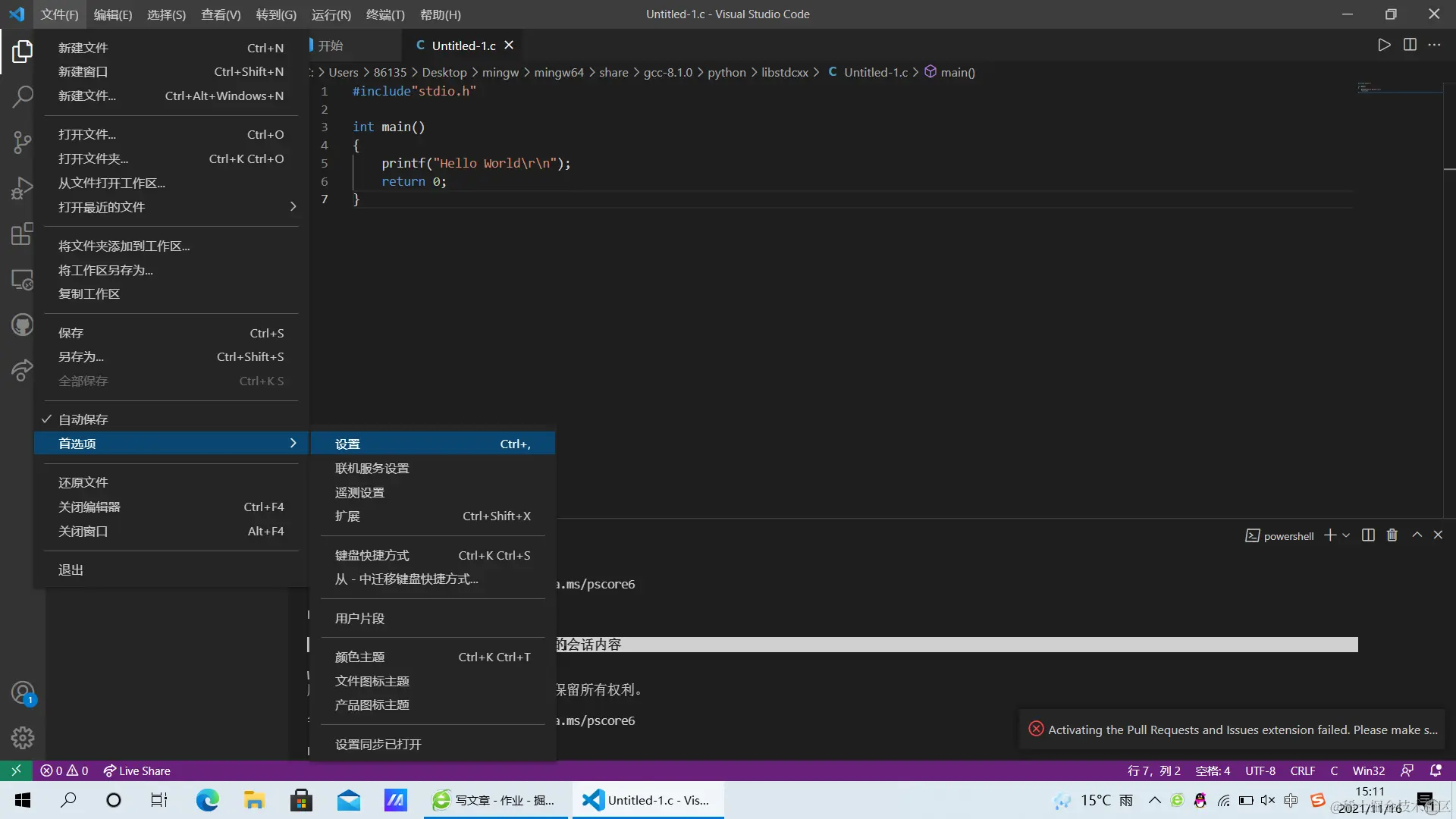This screenshot has height=819, width=1456.
Task: Maximize terminal panel with up chevron
Action: coord(1417,535)
